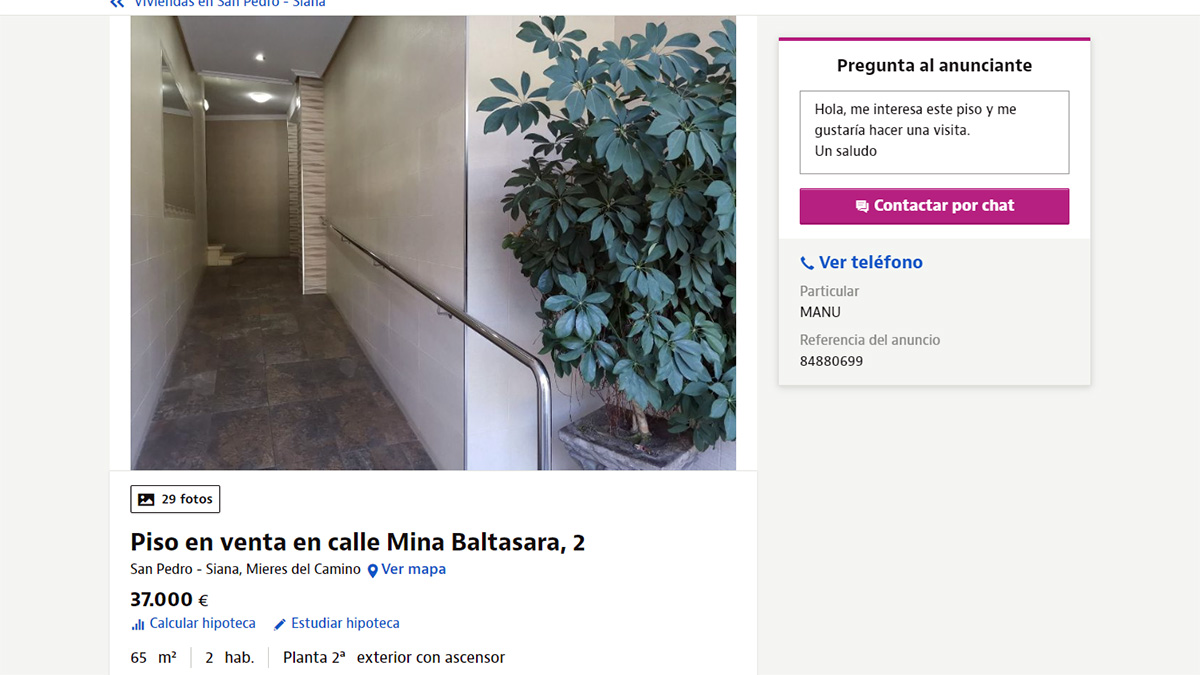Click the pencil icon for Estudiar hipoteca
The height and width of the screenshot is (675, 1200).
(280, 624)
